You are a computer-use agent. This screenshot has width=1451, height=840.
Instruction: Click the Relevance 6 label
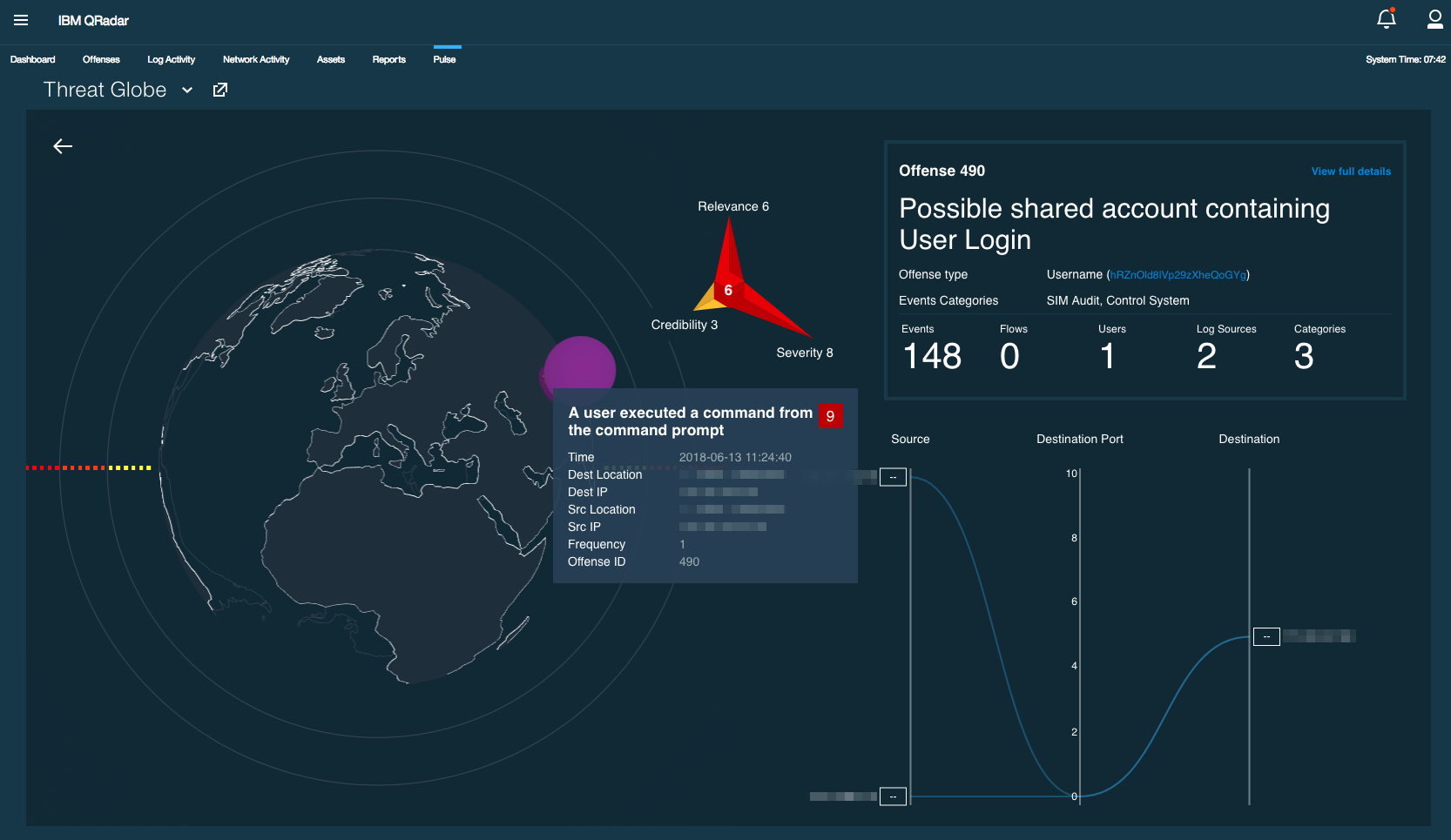click(x=733, y=206)
